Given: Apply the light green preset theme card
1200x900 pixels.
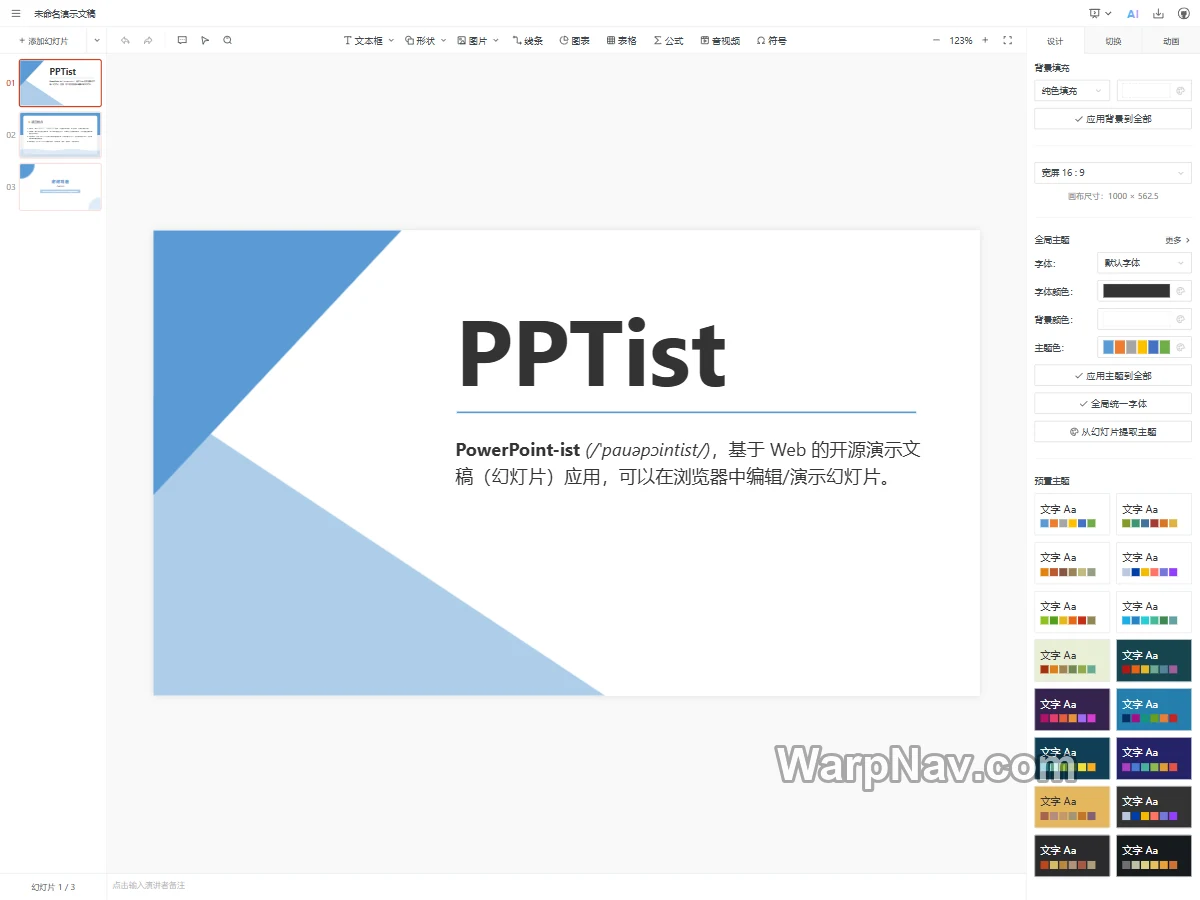Looking at the screenshot, I should coord(1072,662).
